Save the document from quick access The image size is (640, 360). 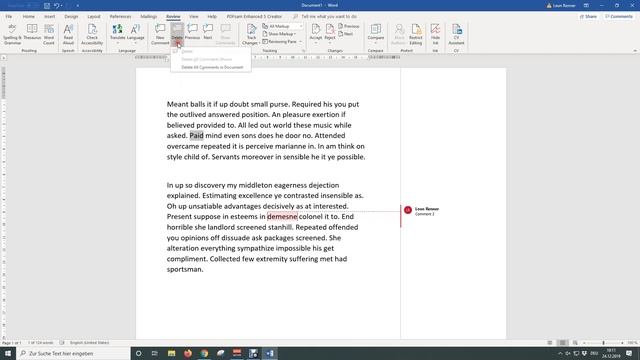pos(47,6)
